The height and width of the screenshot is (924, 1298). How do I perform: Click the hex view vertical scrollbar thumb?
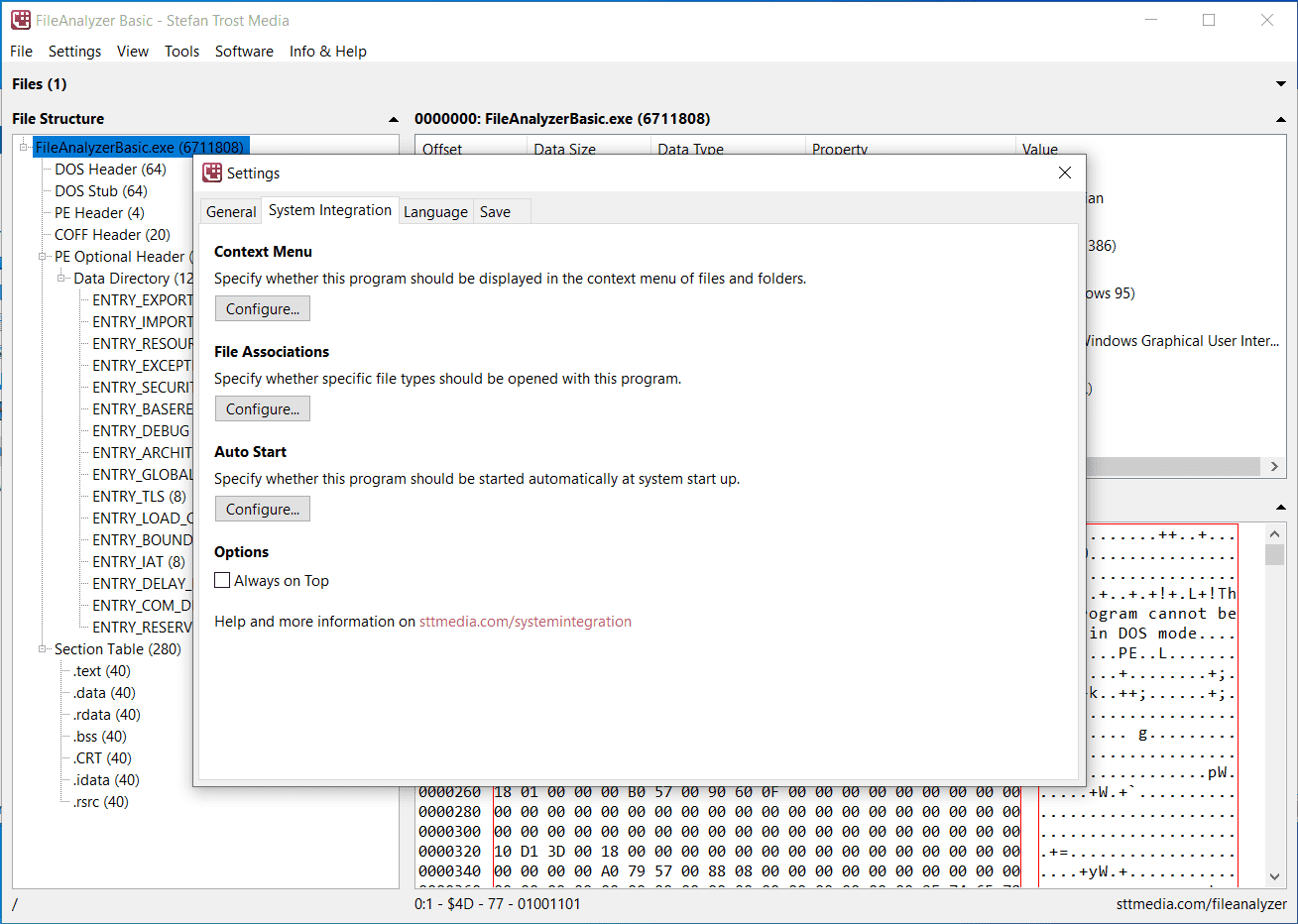1275,555
